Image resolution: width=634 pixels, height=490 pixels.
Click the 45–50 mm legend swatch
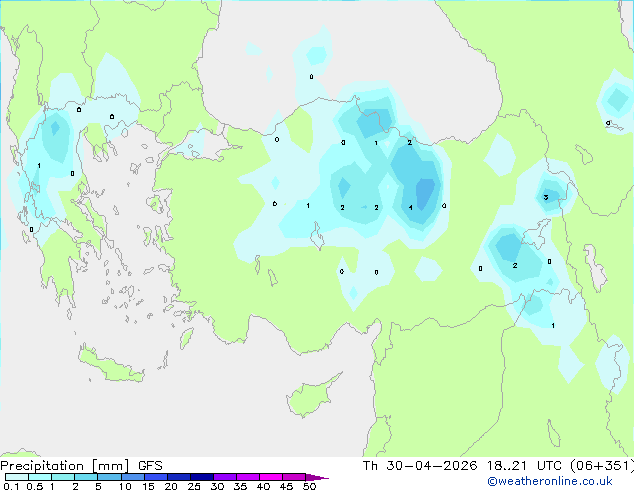click(294, 477)
